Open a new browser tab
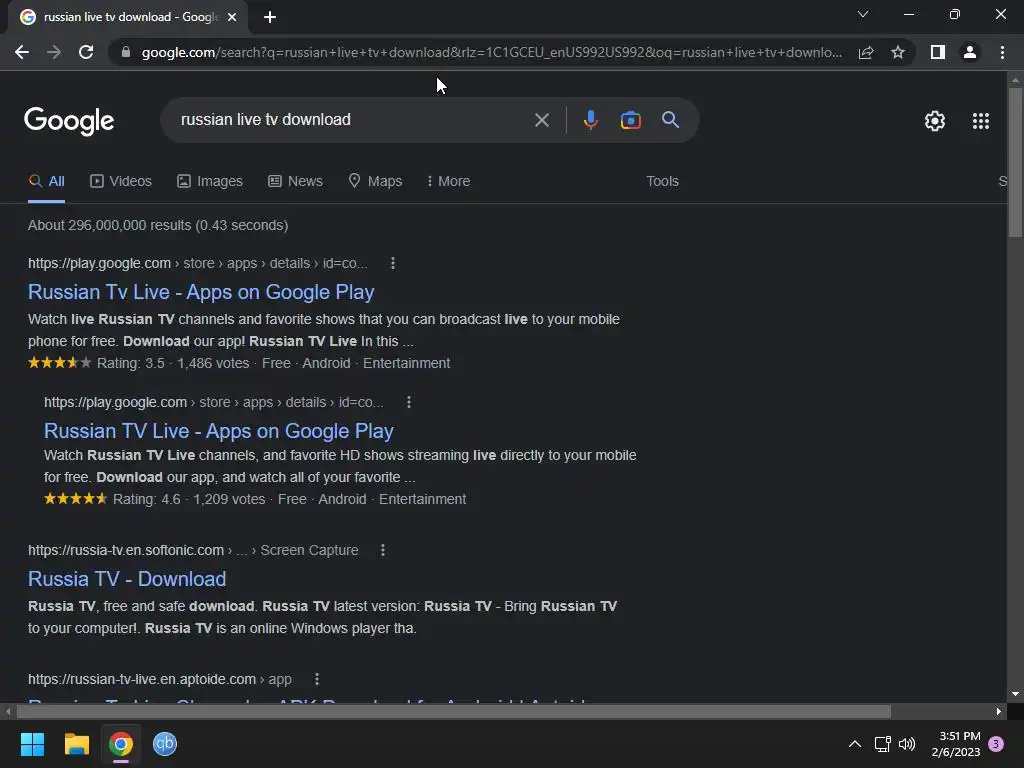The width and height of the screenshot is (1024, 768). pyautogui.click(x=270, y=17)
